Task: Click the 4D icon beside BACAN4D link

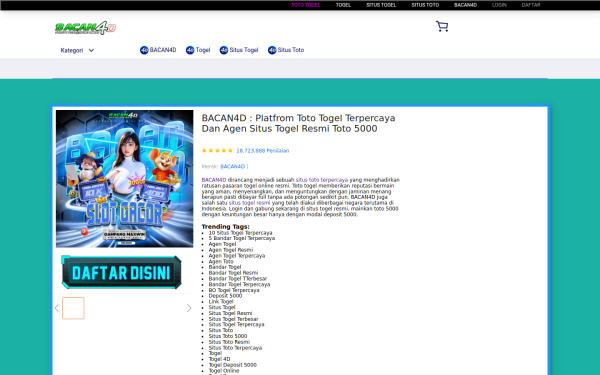Action: pos(144,50)
